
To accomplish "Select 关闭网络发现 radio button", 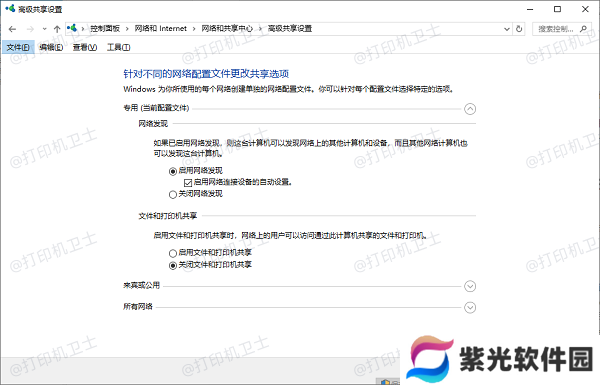I will (x=173, y=194).
